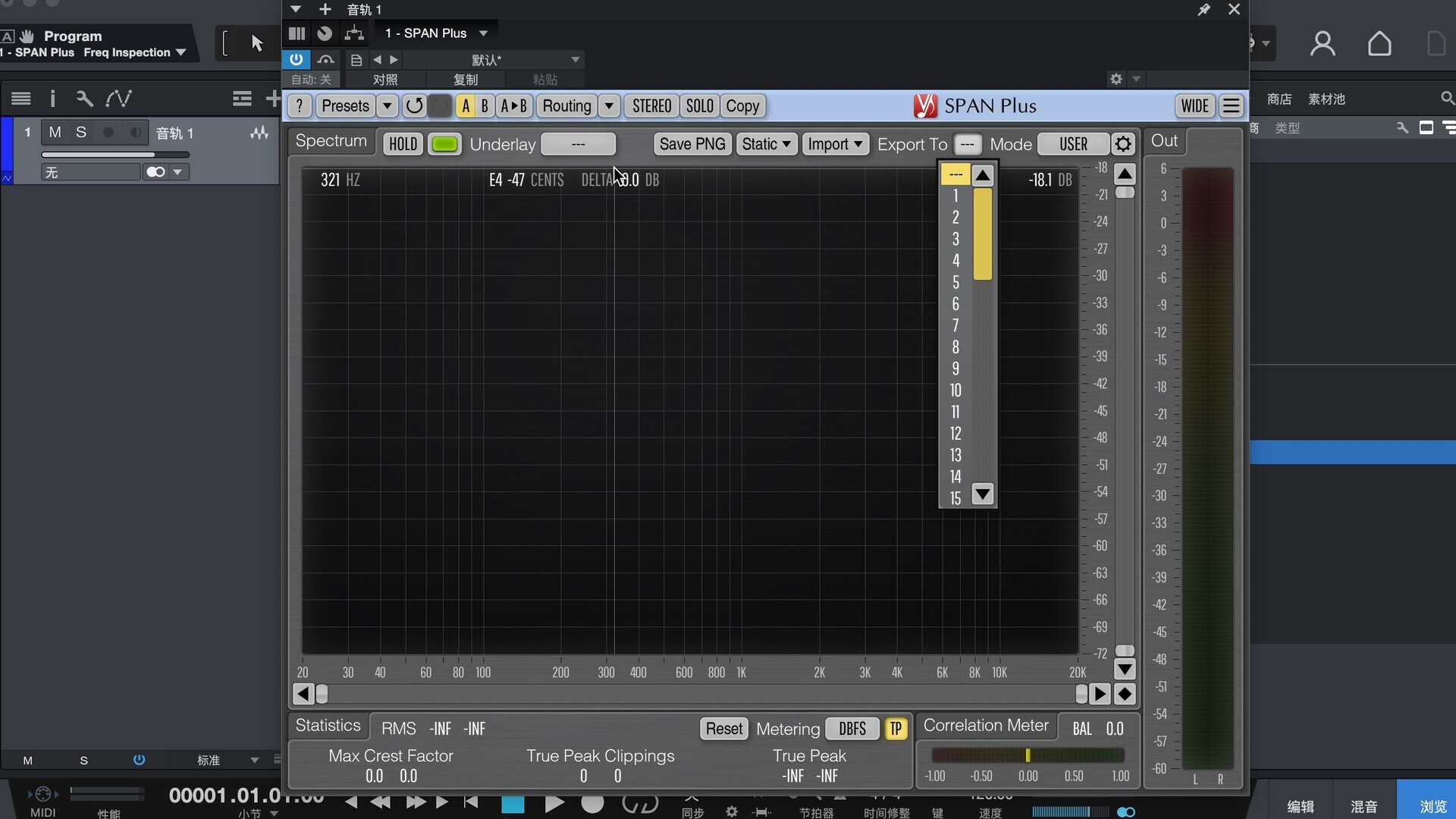Open the Import dropdown menu
This screenshot has width=1456, height=819.
coord(835,144)
